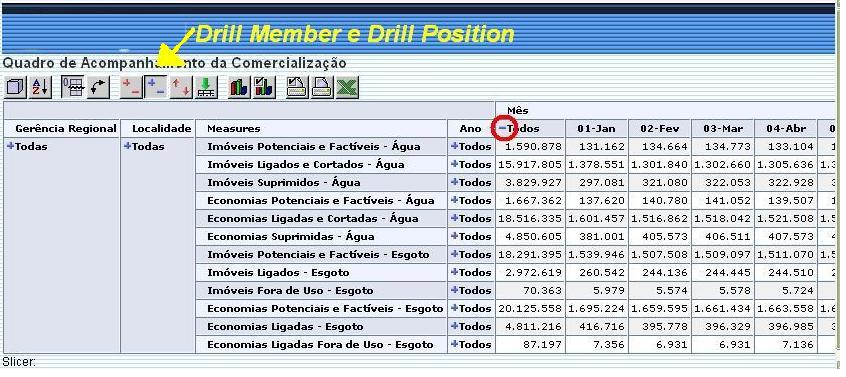846x377 pixels.
Task: Enable blue Drill Position plus-minus icon
Action: coord(156,87)
